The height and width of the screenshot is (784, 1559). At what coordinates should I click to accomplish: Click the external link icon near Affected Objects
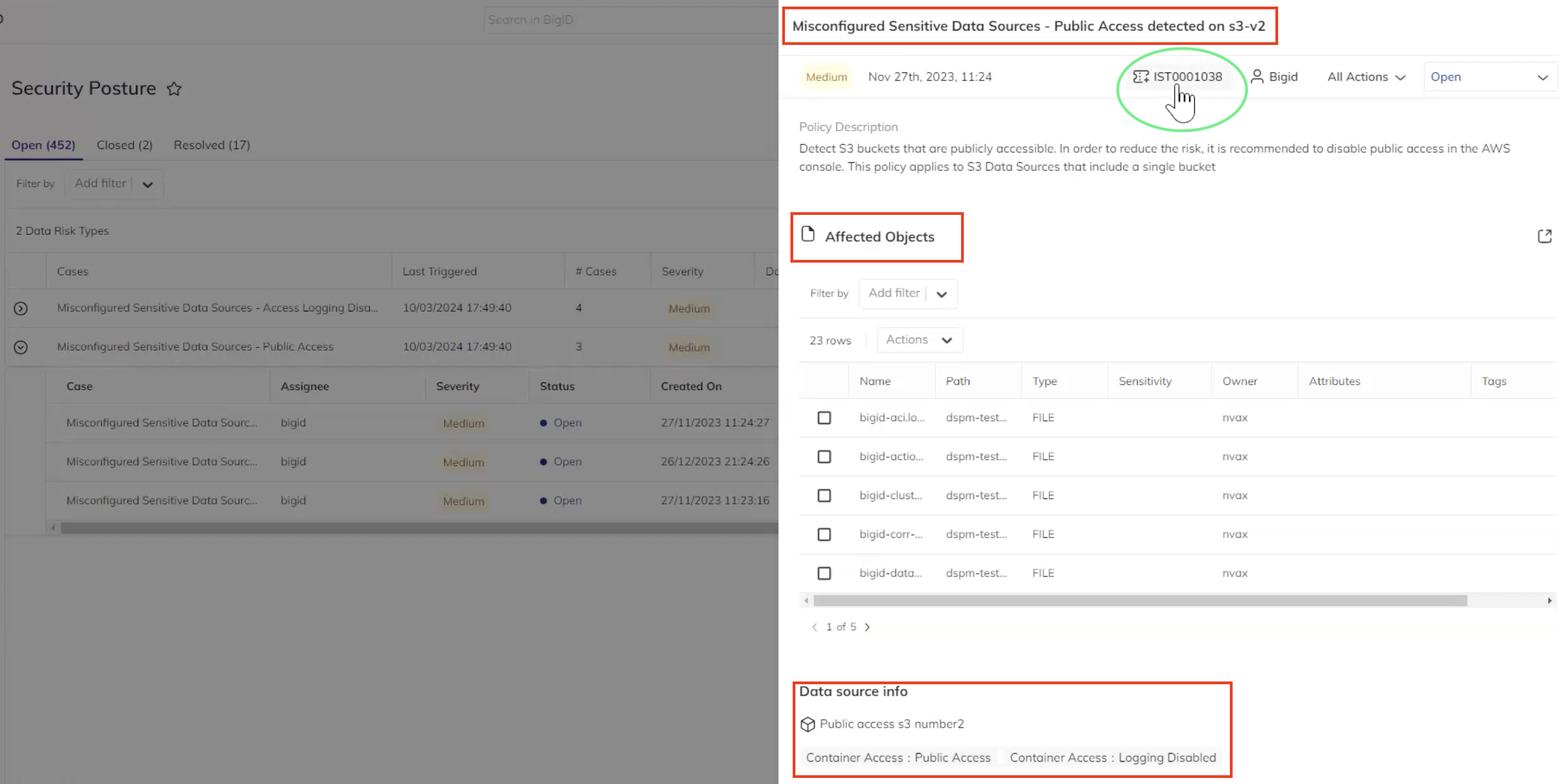pyautogui.click(x=1545, y=236)
